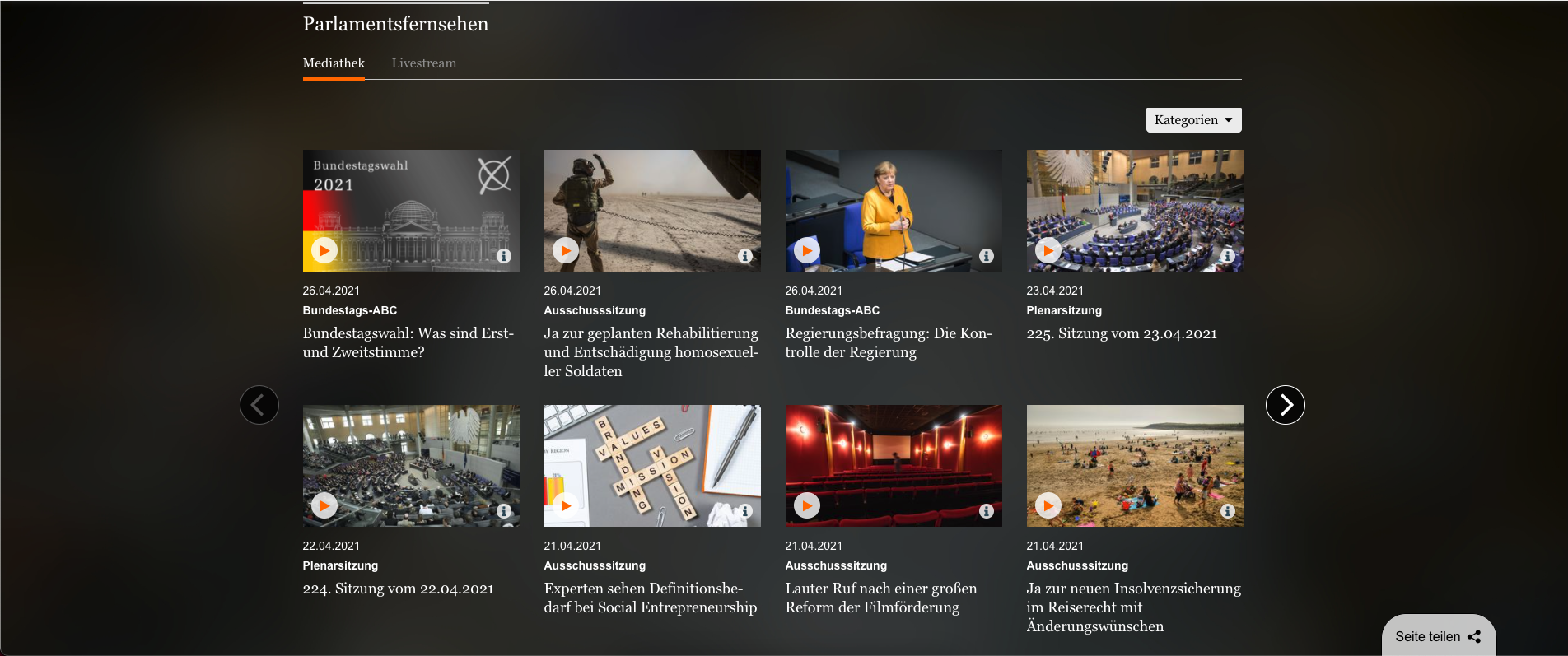1568x656 pixels.
Task: Click Ausschusssitzung label under beach video
Action: coord(1077,565)
